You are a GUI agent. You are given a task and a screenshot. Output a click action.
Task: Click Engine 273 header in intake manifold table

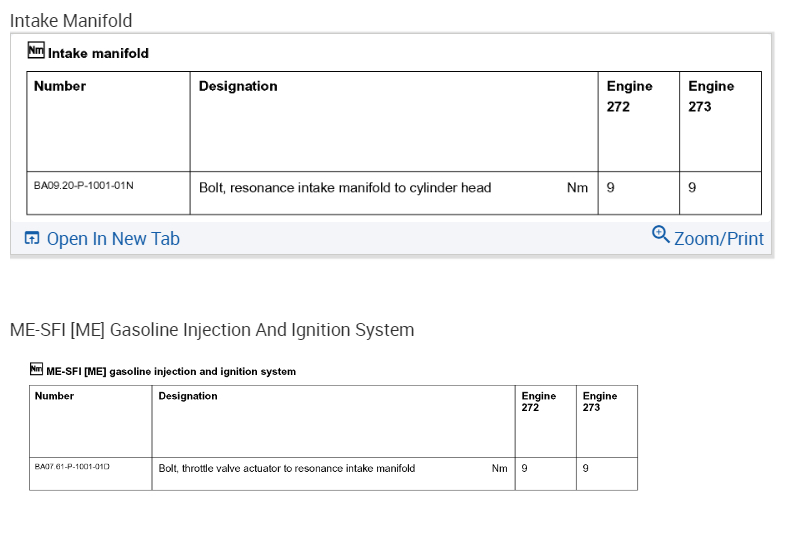point(711,96)
